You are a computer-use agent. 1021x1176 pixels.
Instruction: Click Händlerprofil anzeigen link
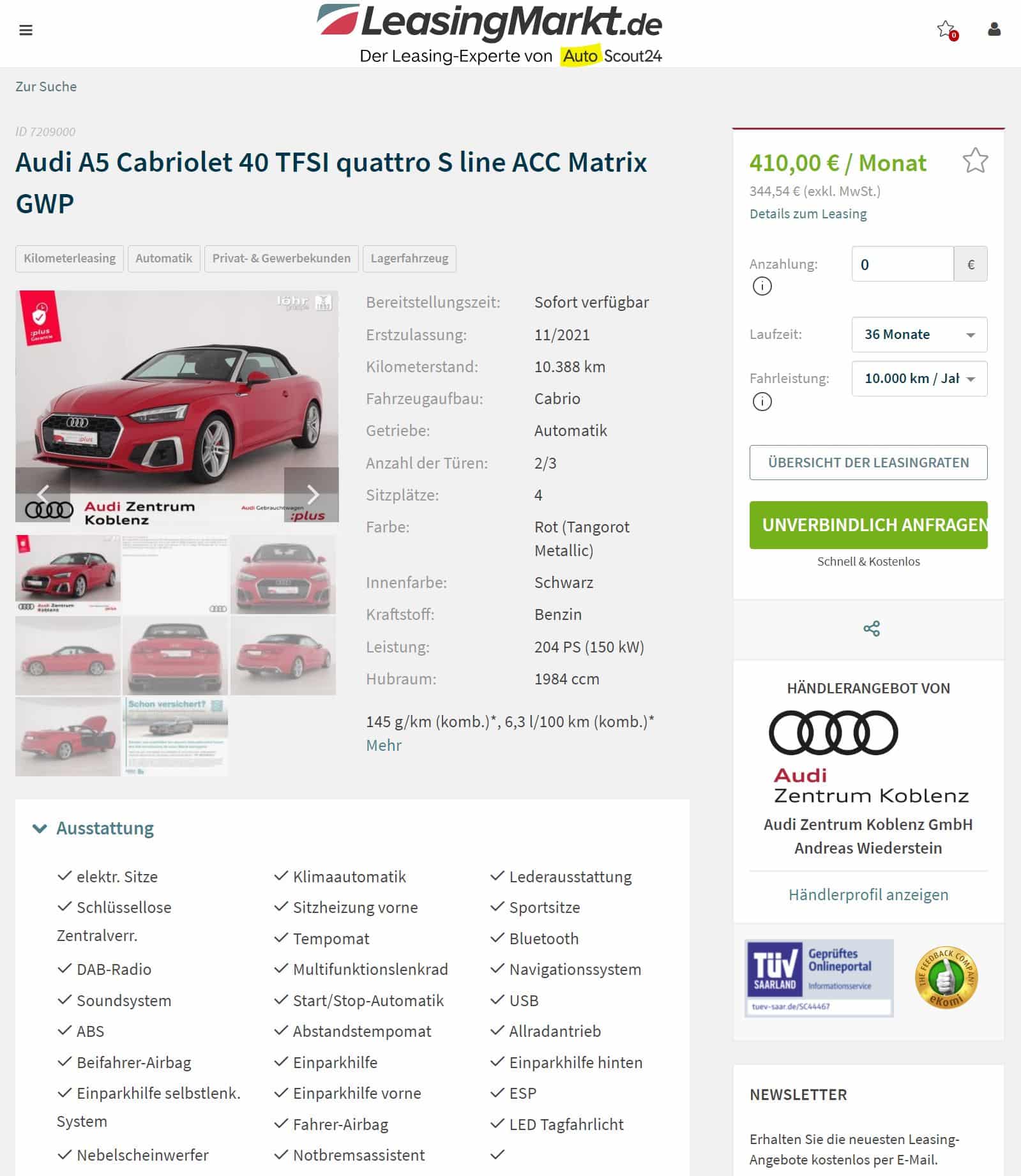tap(868, 894)
